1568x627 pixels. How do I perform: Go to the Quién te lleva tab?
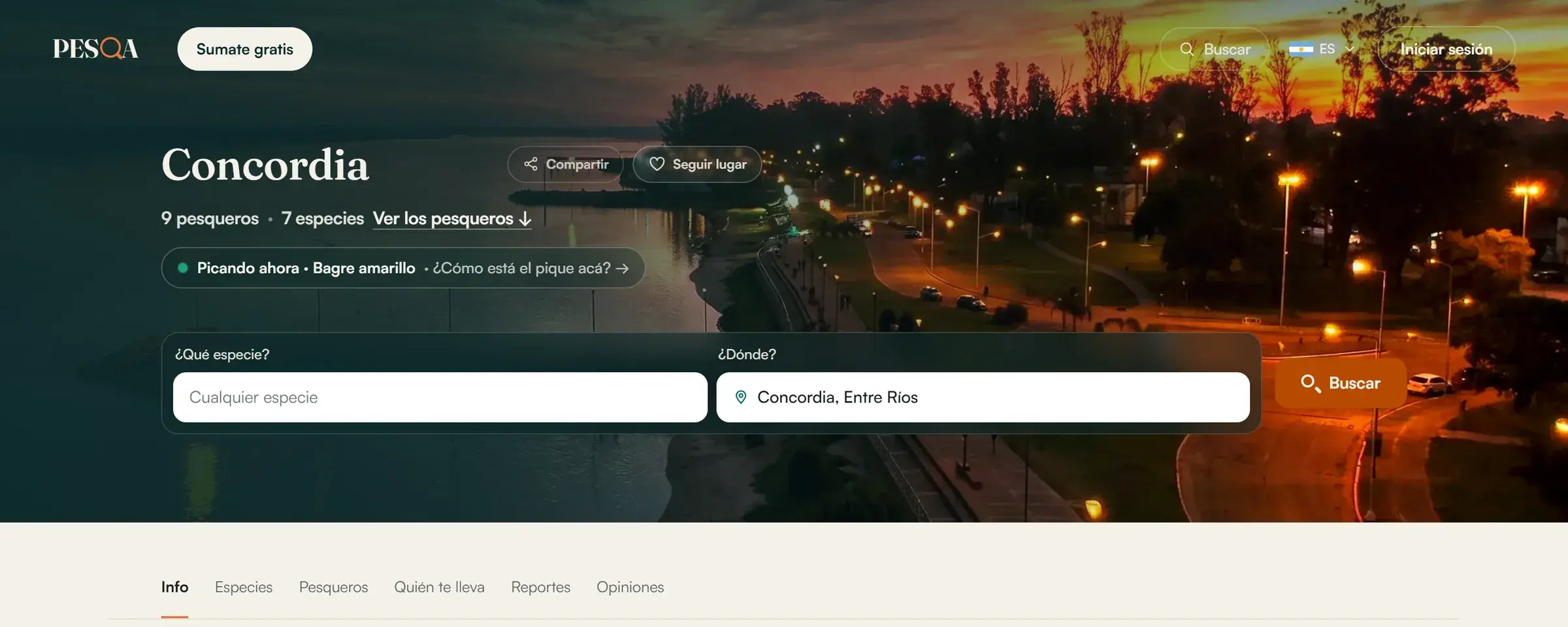click(x=439, y=587)
